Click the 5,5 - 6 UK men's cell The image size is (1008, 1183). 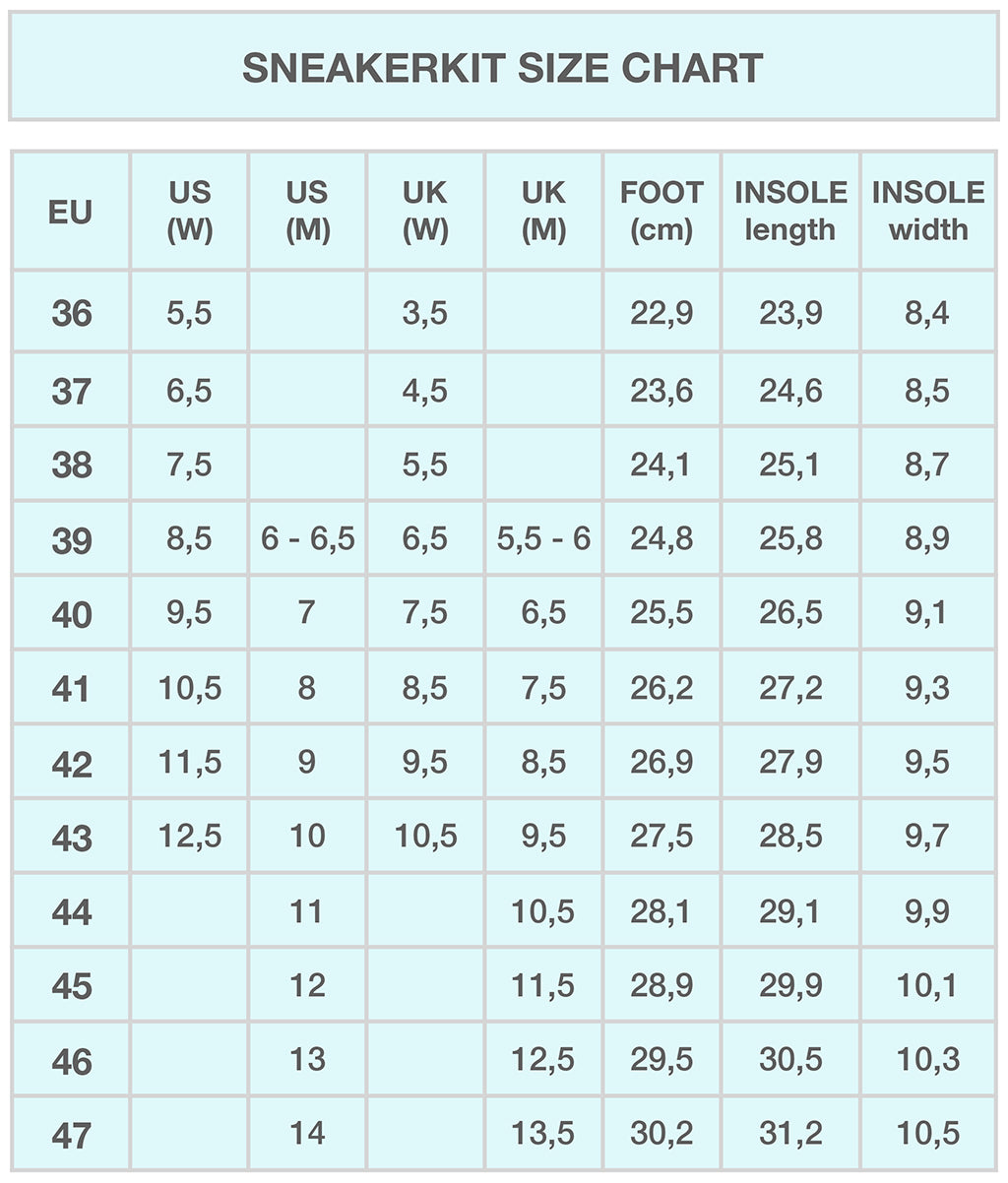coord(543,539)
